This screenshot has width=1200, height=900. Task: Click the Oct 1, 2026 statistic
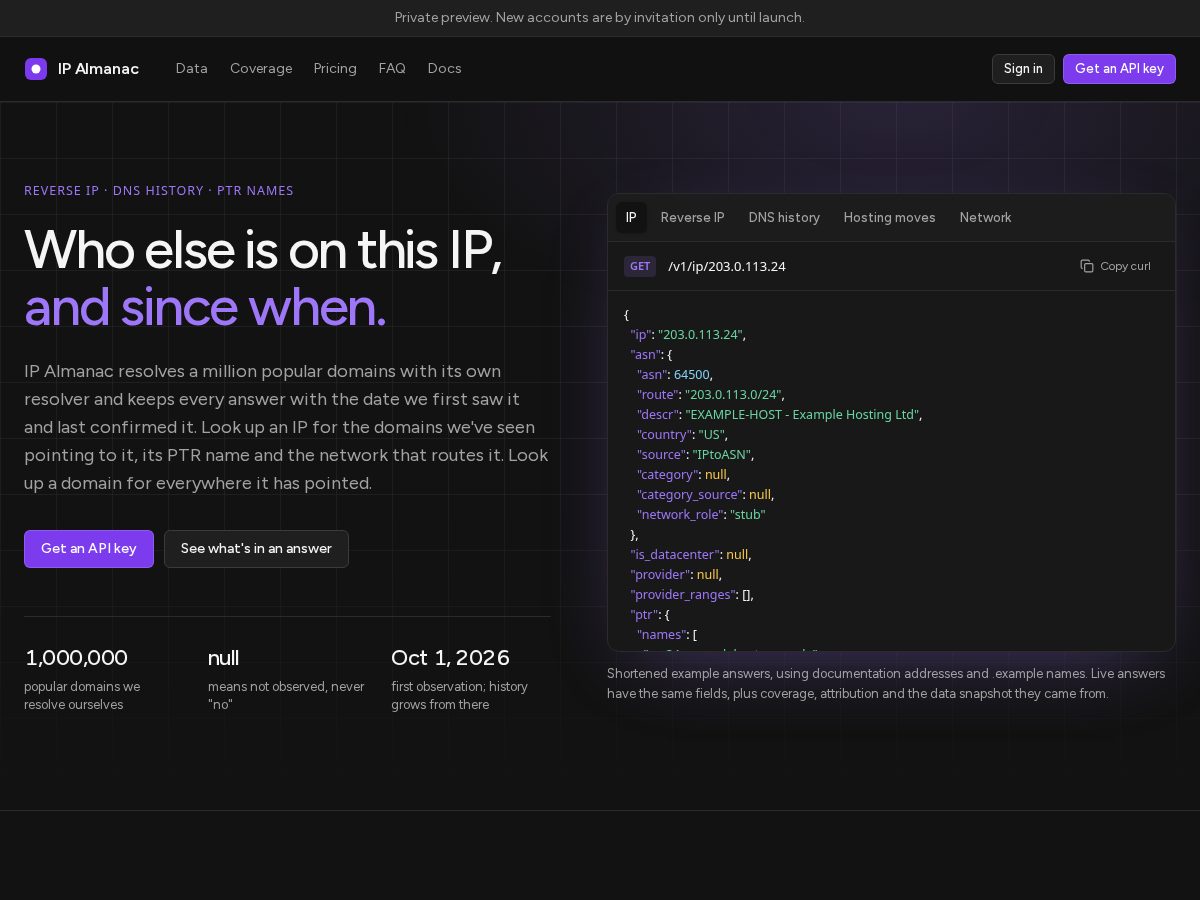pos(450,658)
